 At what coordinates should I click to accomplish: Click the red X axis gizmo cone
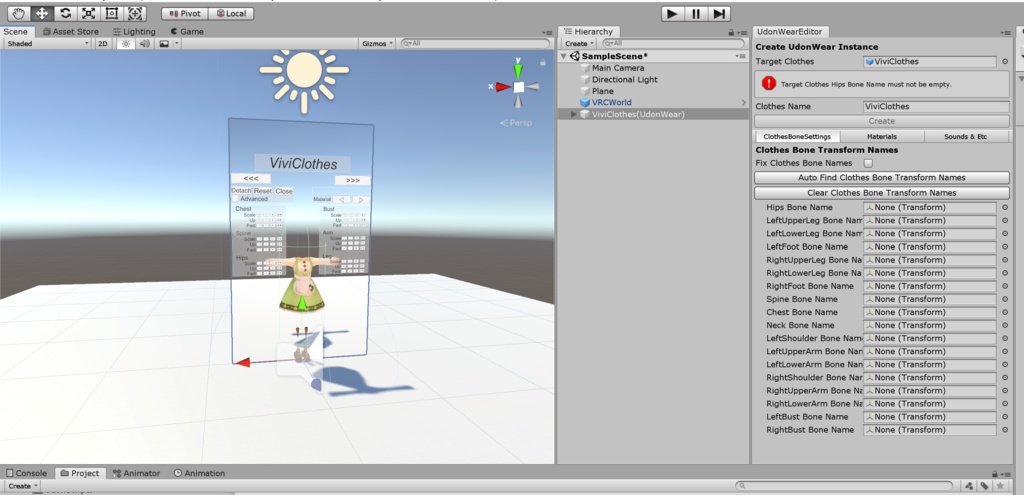502,86
